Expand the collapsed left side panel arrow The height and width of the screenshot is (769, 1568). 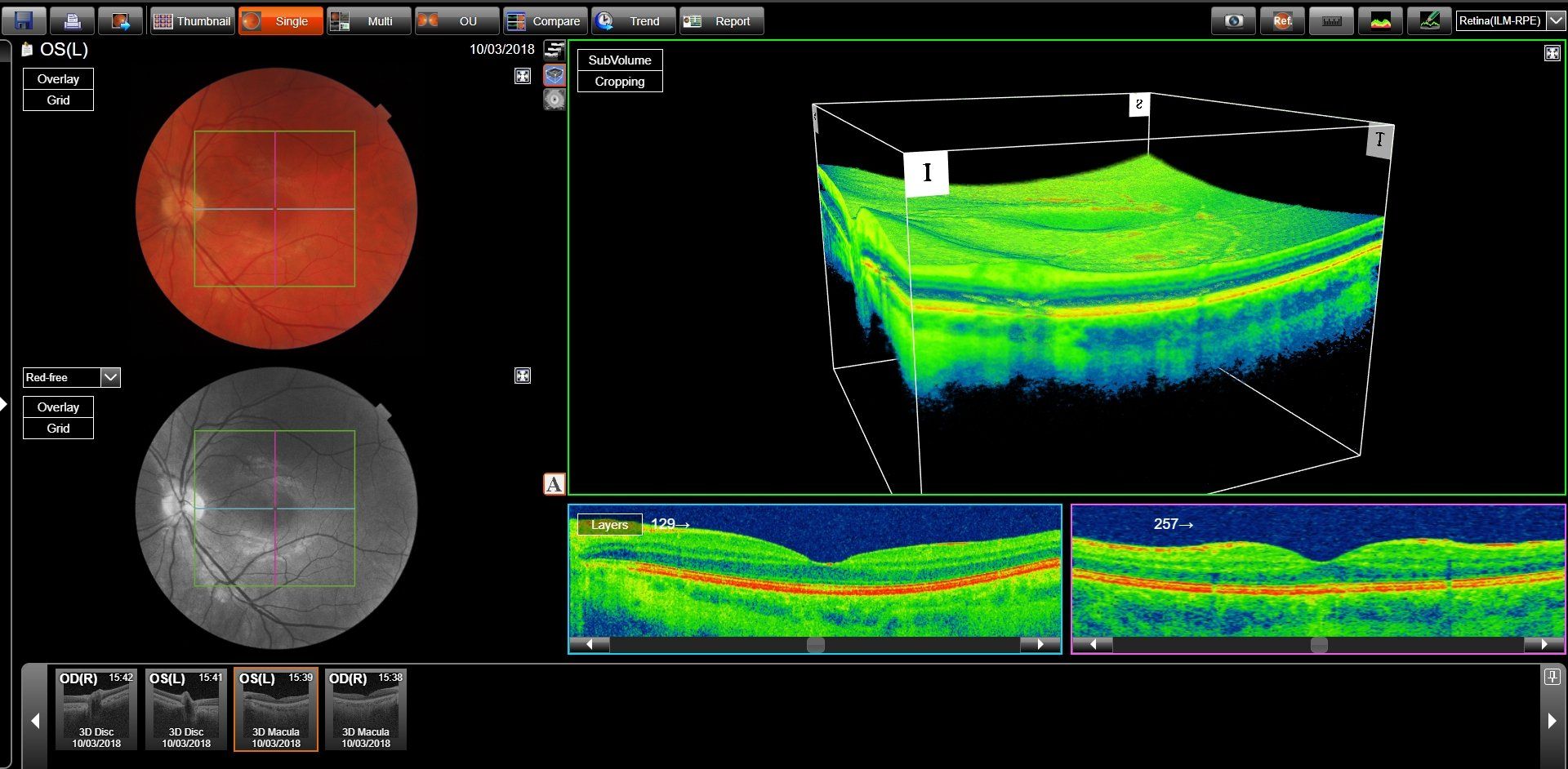4,403
